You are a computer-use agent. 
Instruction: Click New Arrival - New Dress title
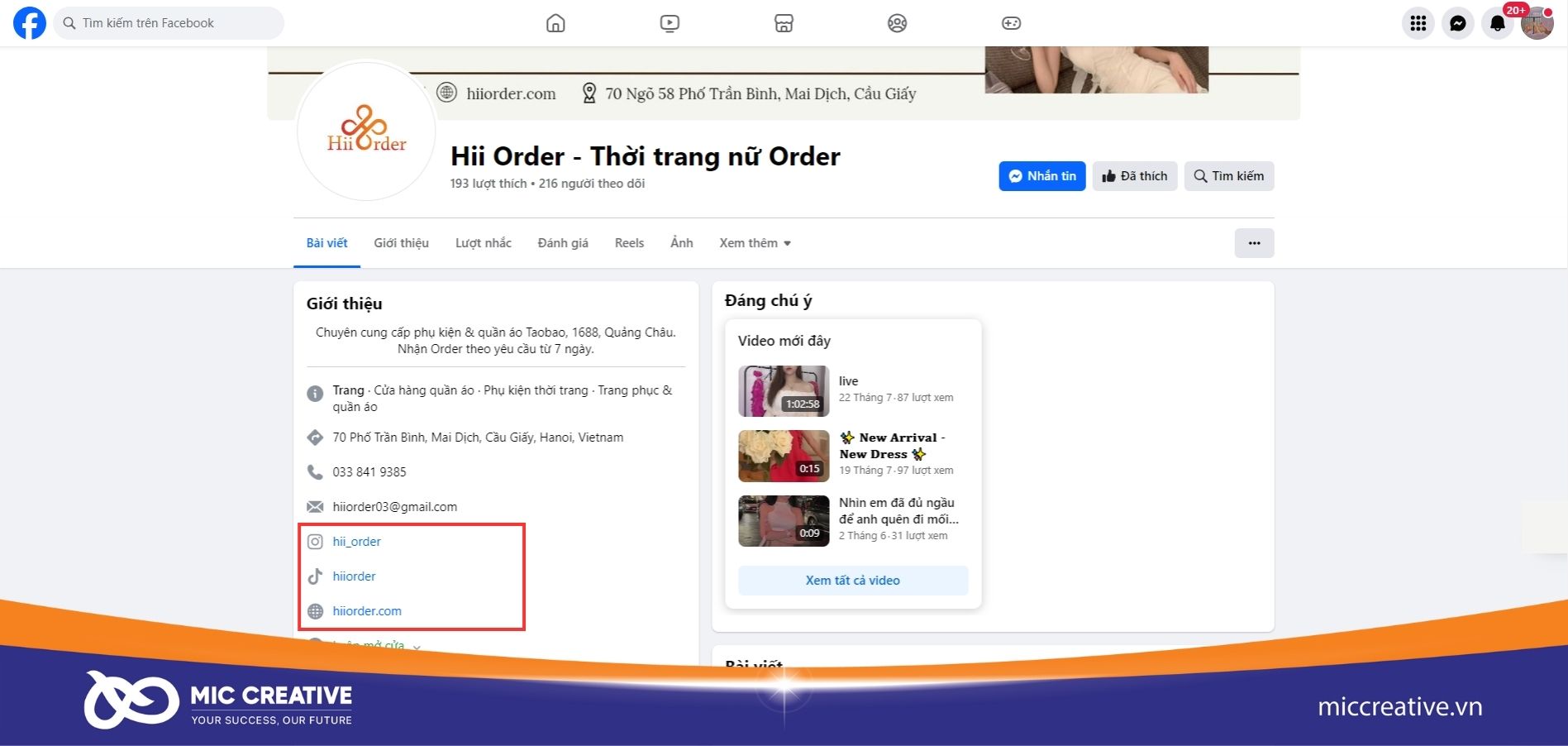click(892, 446)
